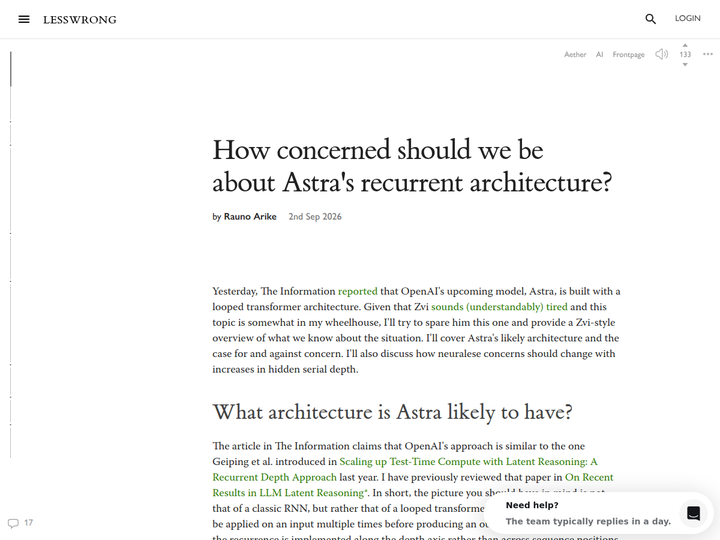Viewport: 720px width, 540px height.
Task: Open the search magnifier icon
Action: [650, 19]
